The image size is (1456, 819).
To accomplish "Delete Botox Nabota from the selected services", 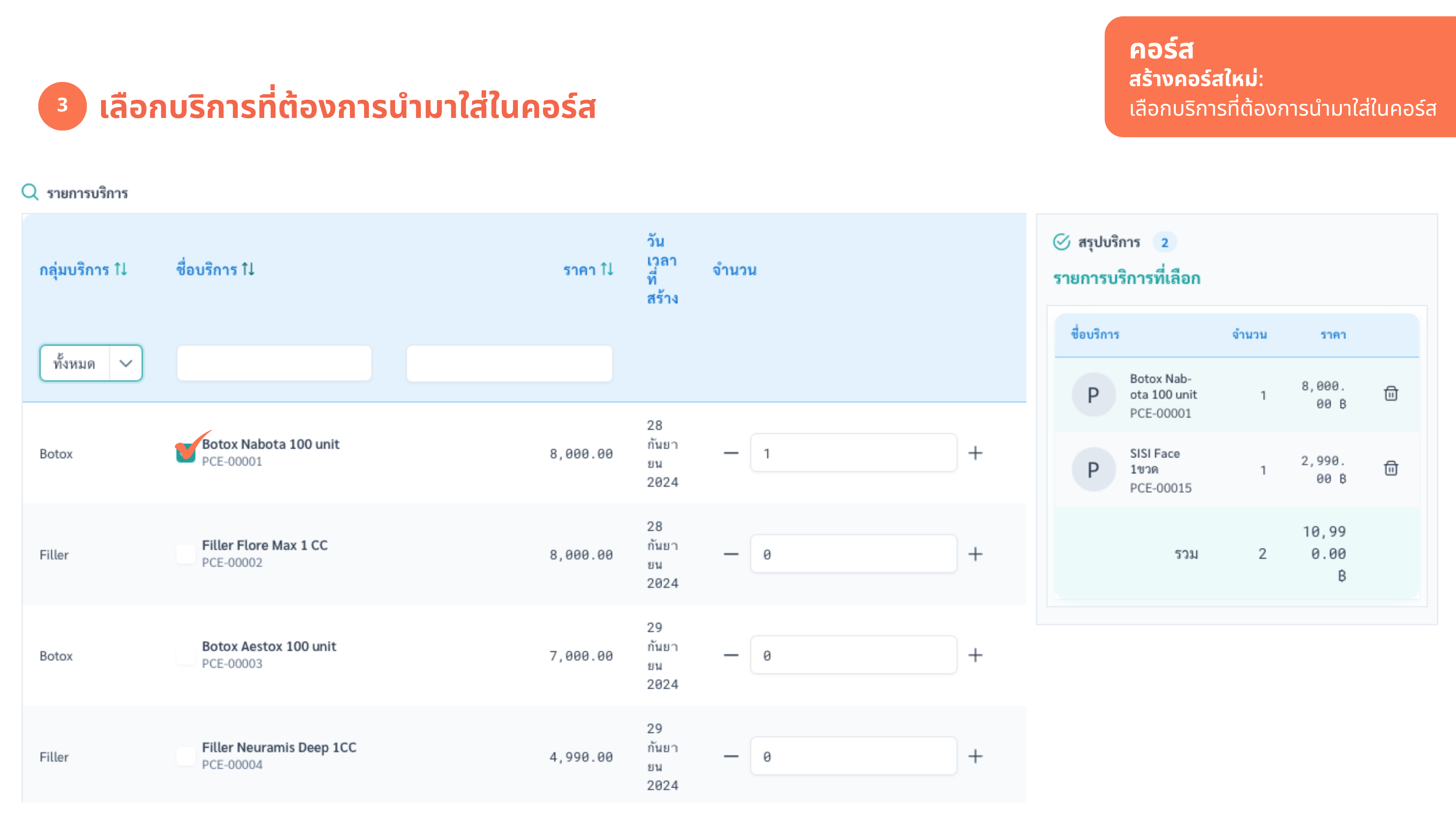I will [1391, 394].
